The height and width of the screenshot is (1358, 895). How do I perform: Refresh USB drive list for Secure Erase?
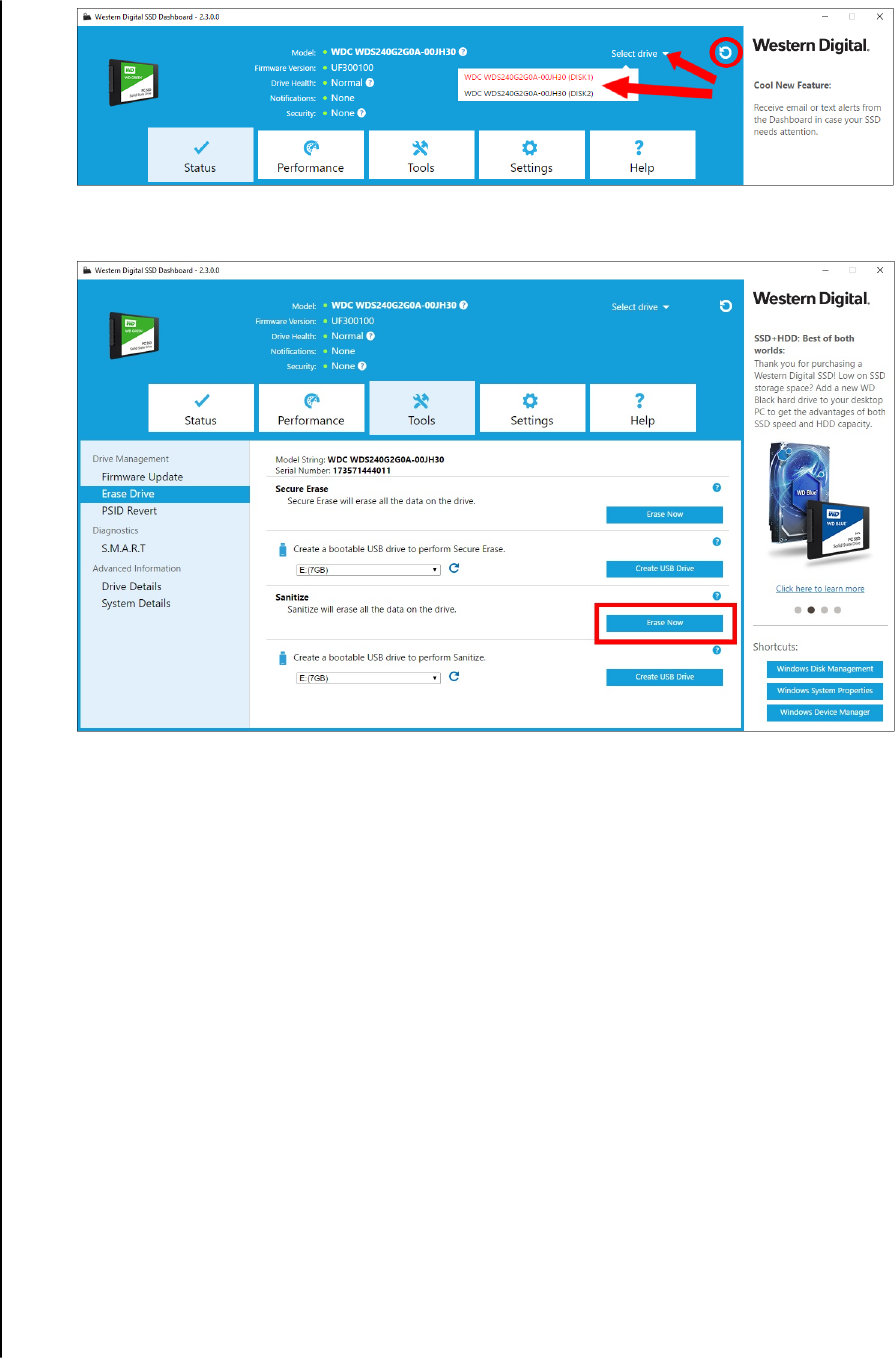coord(454,568)
